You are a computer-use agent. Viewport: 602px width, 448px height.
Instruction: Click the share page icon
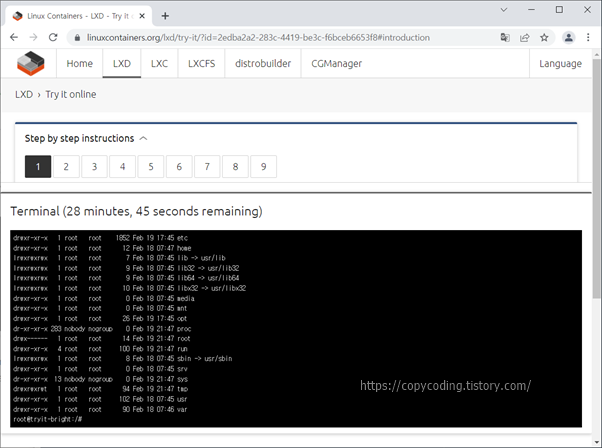coord(524,37)
